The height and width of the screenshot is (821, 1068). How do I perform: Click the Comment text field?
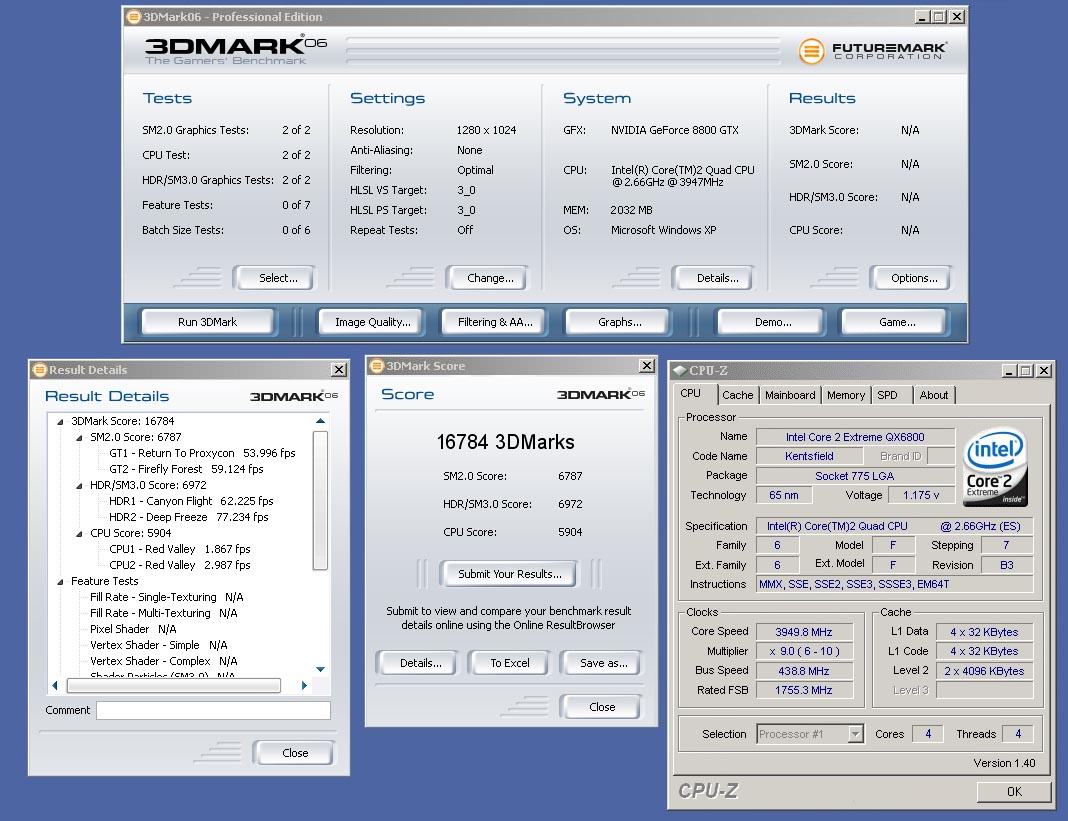coord(213,710)
